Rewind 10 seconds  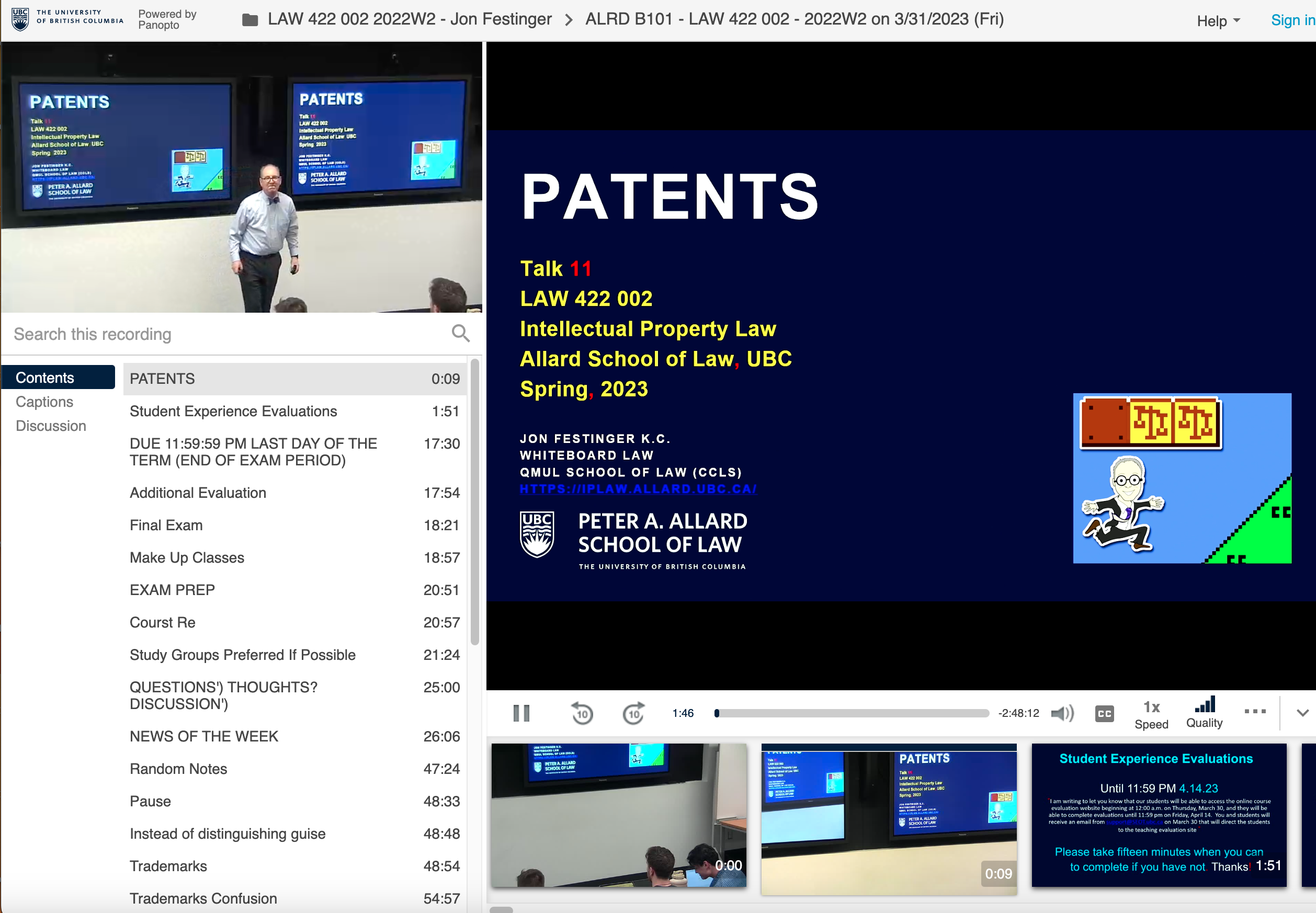click(582, 713)
